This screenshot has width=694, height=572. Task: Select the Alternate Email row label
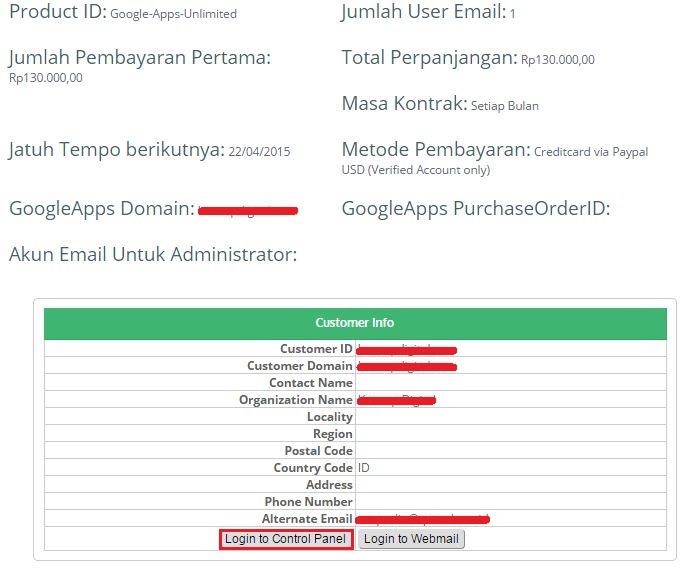point(306,519)
